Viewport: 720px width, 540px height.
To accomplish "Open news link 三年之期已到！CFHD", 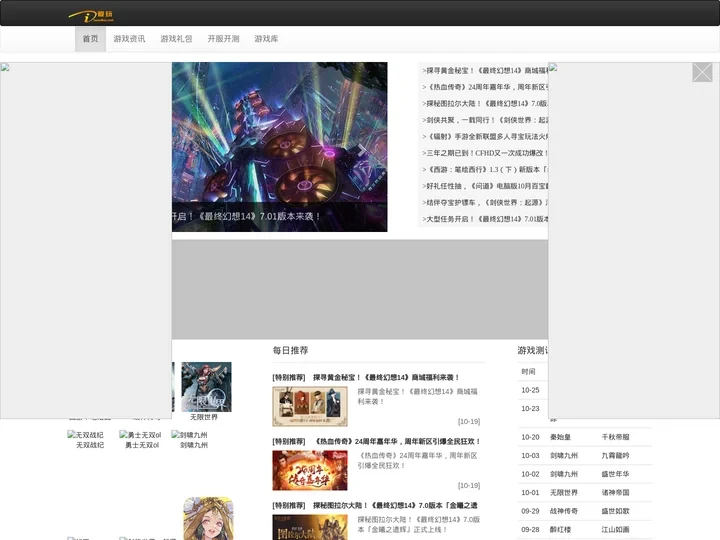I will (485, 153).
